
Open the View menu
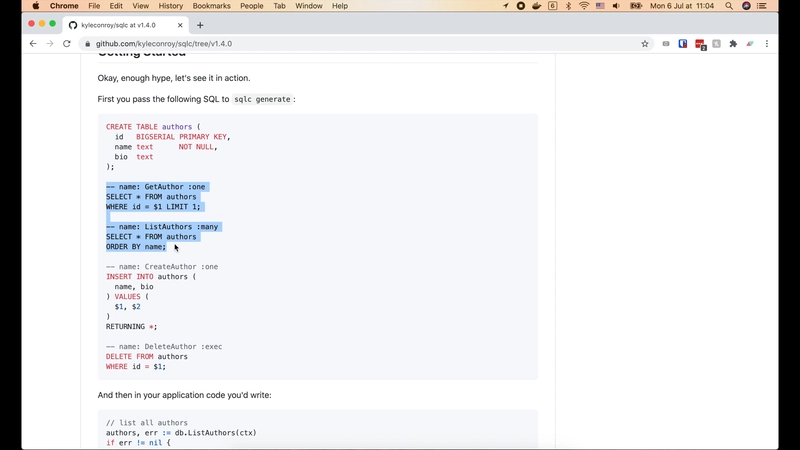tap(139, 6)
